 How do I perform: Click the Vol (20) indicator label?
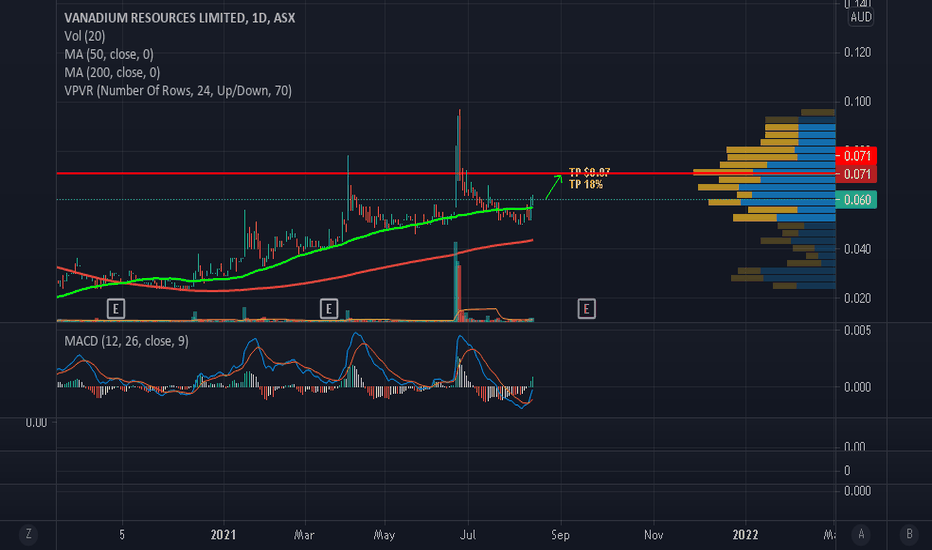84,36
